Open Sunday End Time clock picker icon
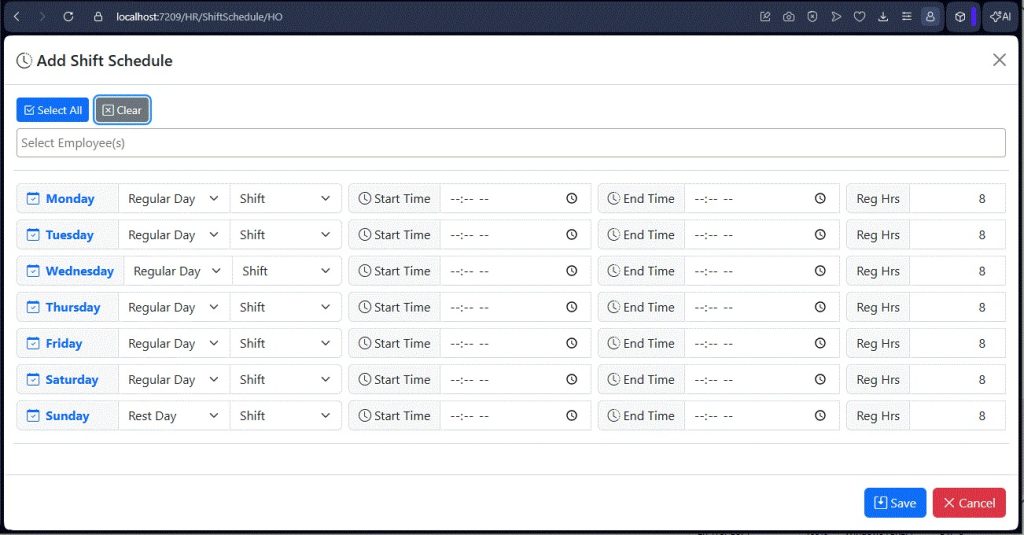 click(x=820, y=415)
